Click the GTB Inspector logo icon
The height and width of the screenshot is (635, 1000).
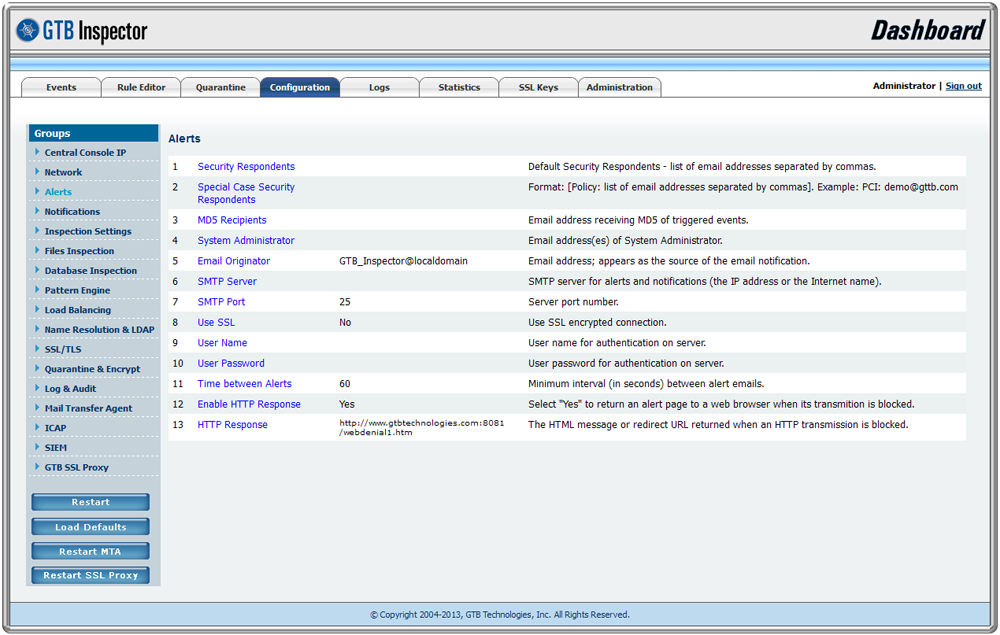point(27,30)
